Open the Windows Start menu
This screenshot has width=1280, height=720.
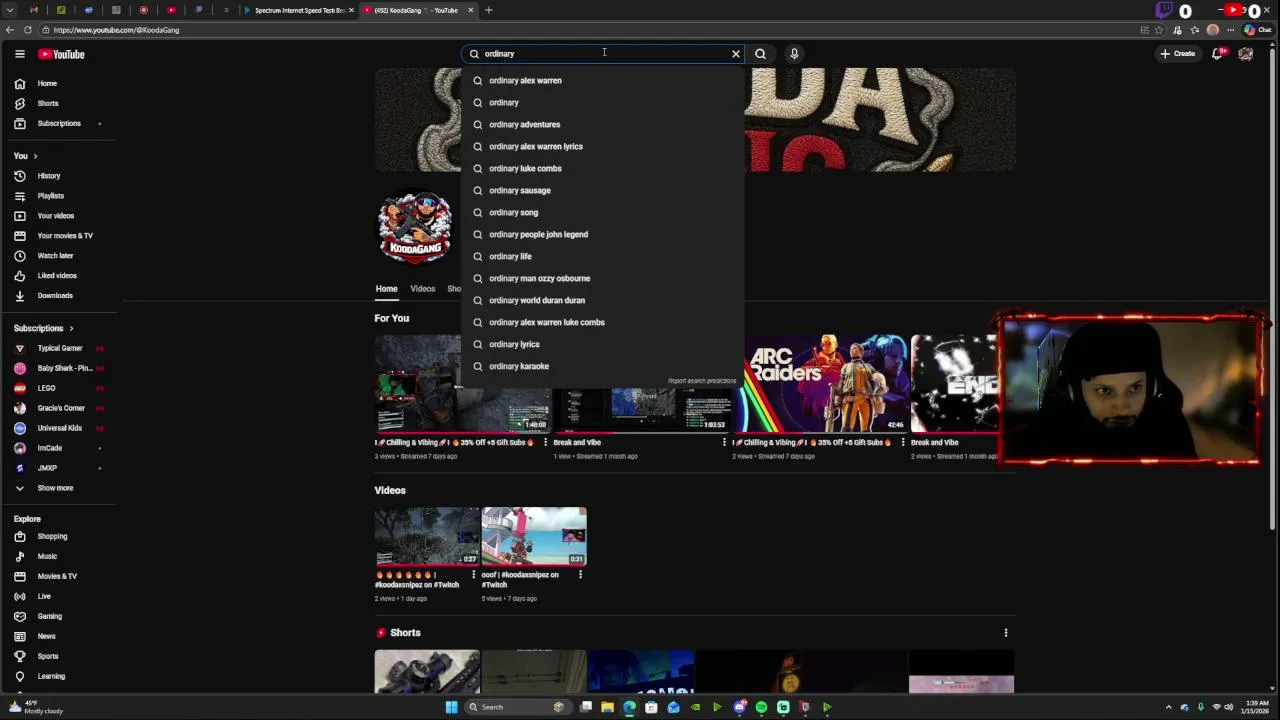point(451,707)
